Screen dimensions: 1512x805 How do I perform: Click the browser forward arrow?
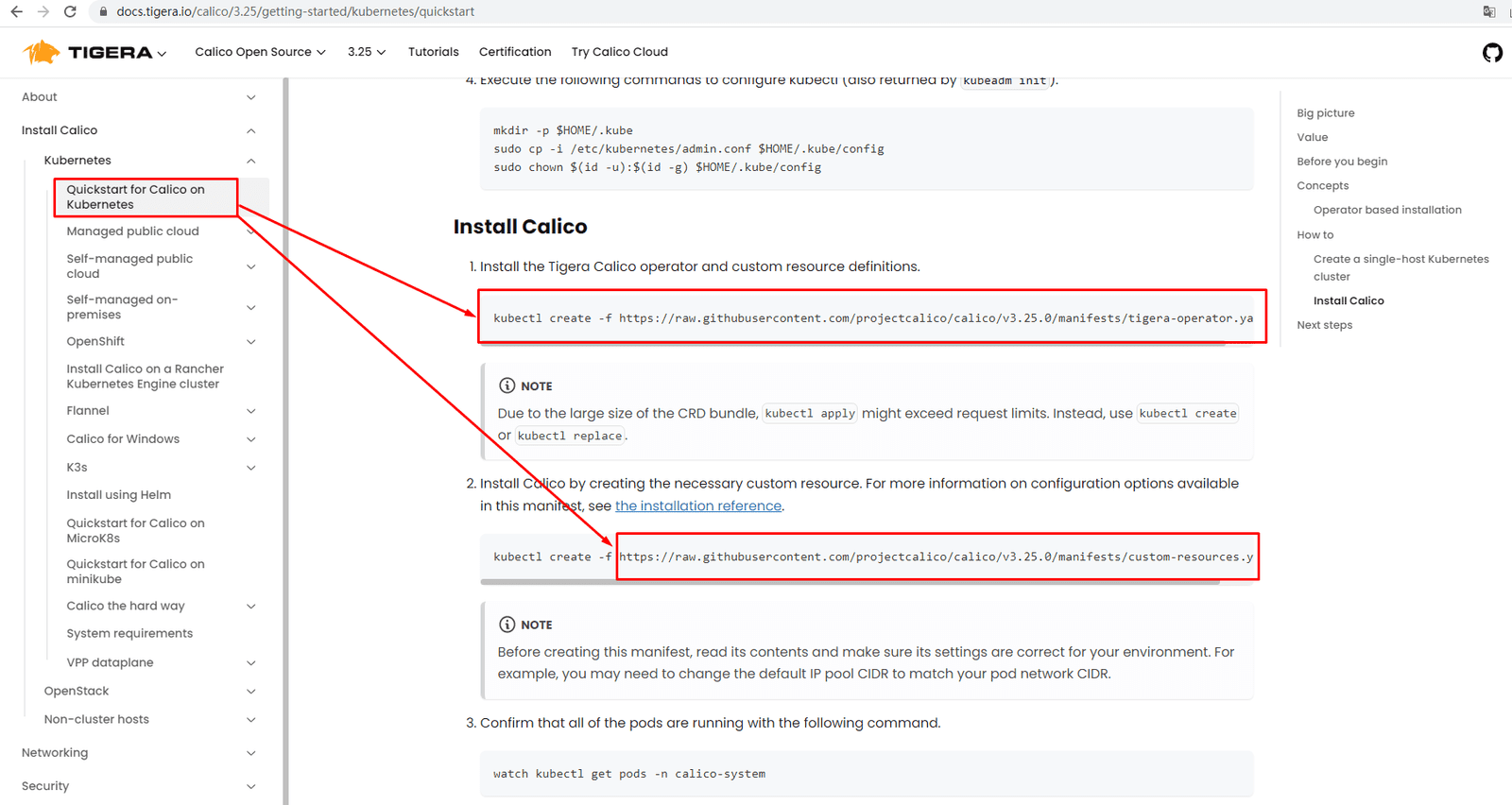tap(43, 11)
